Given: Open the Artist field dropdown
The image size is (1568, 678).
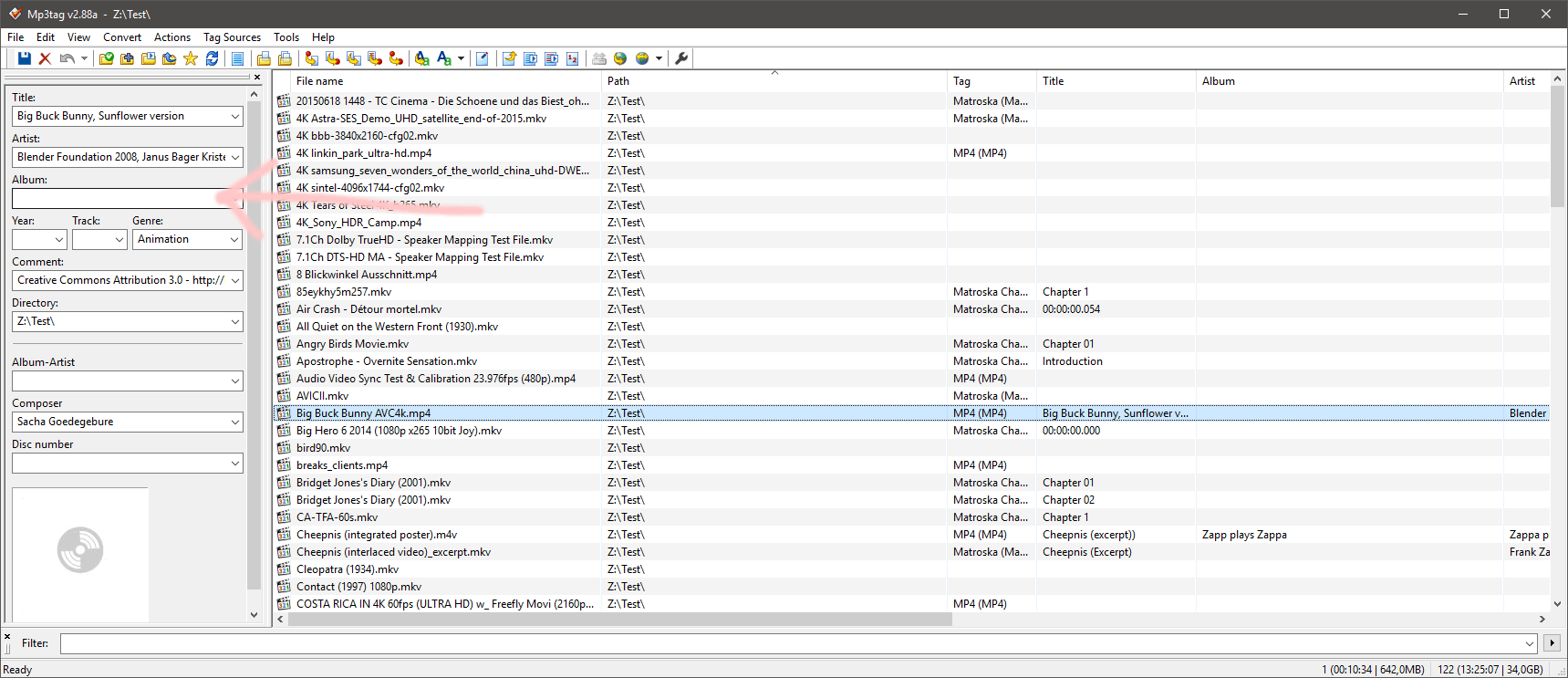Looking at the screenshot, I should (235, 157).
